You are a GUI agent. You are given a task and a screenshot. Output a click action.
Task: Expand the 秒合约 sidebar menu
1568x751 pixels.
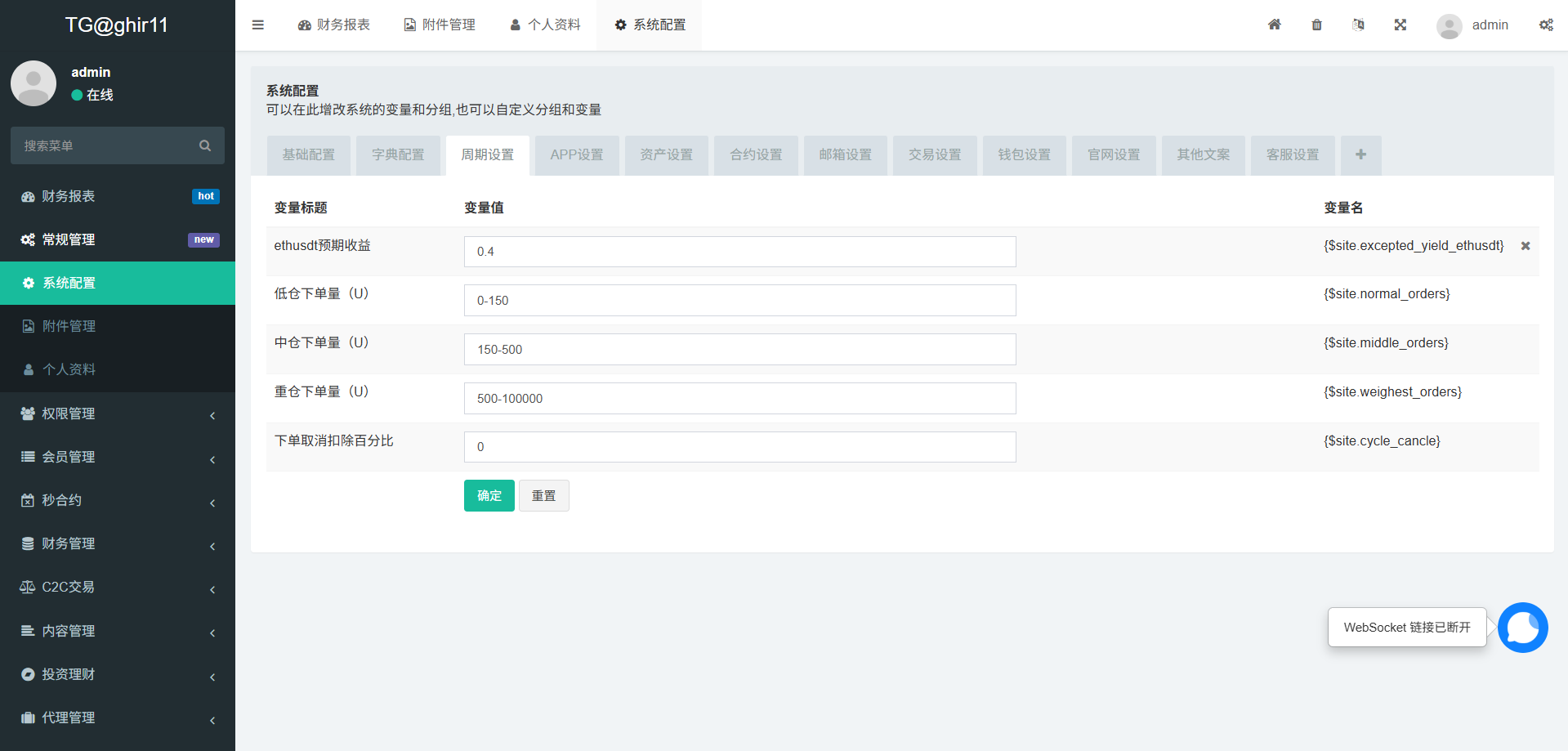pos(118,500)
